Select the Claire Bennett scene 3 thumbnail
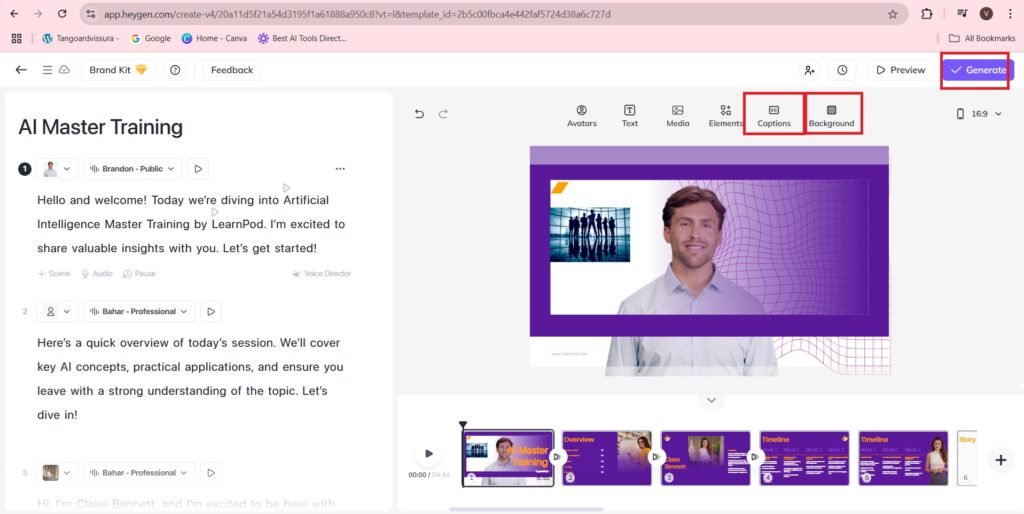The image size is (1024, 514). (705, 458)
